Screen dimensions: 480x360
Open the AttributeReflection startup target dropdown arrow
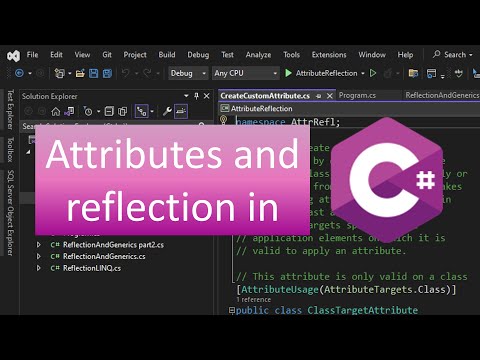coord(363,73)
